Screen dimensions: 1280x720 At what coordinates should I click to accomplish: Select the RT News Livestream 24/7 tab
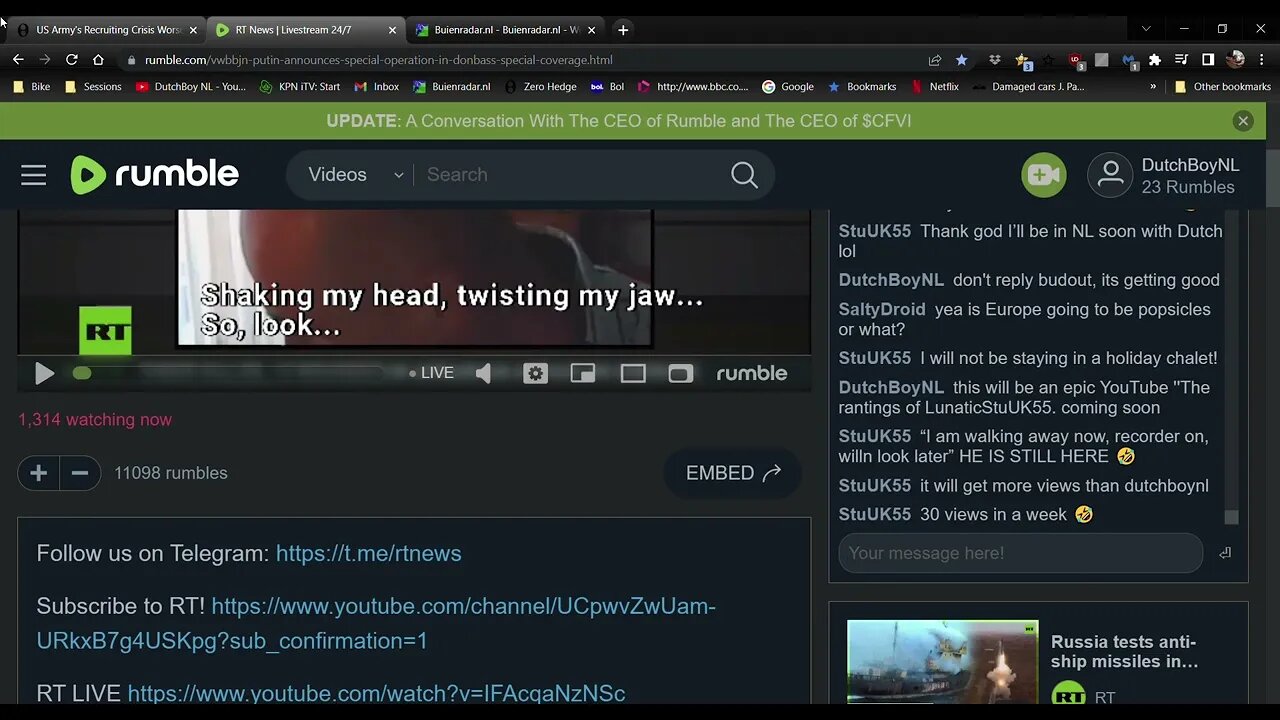[294, 30]
